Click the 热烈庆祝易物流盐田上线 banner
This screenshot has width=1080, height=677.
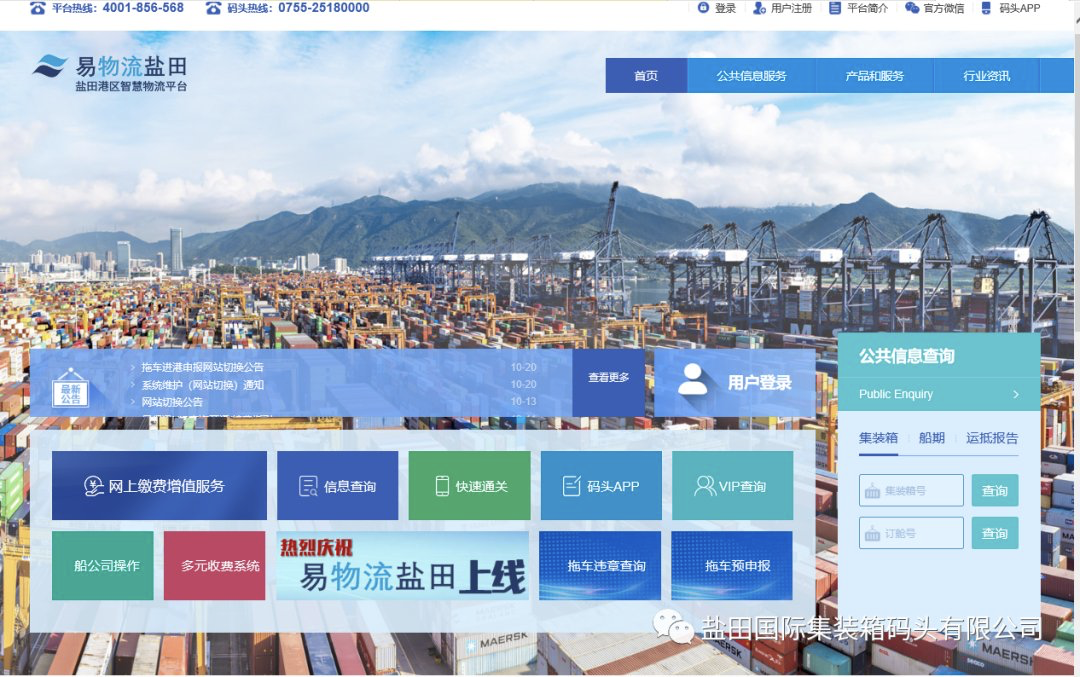tap(403, 565)
